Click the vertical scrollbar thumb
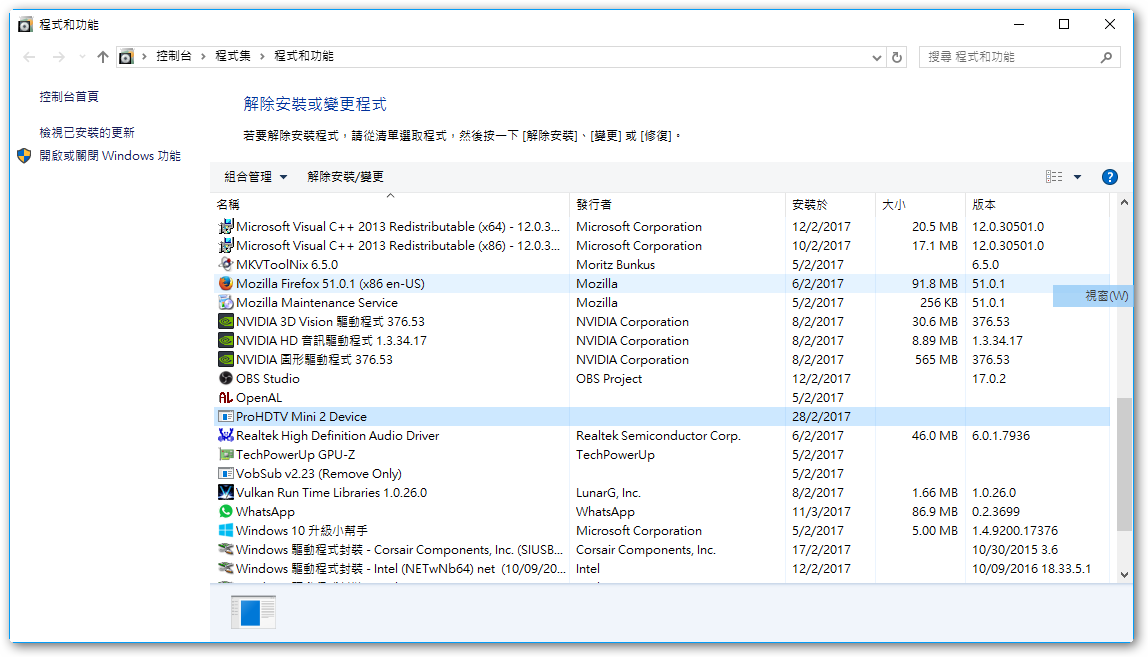The width and height of the screenshot is (1148, 657). tap(1125, 464)
